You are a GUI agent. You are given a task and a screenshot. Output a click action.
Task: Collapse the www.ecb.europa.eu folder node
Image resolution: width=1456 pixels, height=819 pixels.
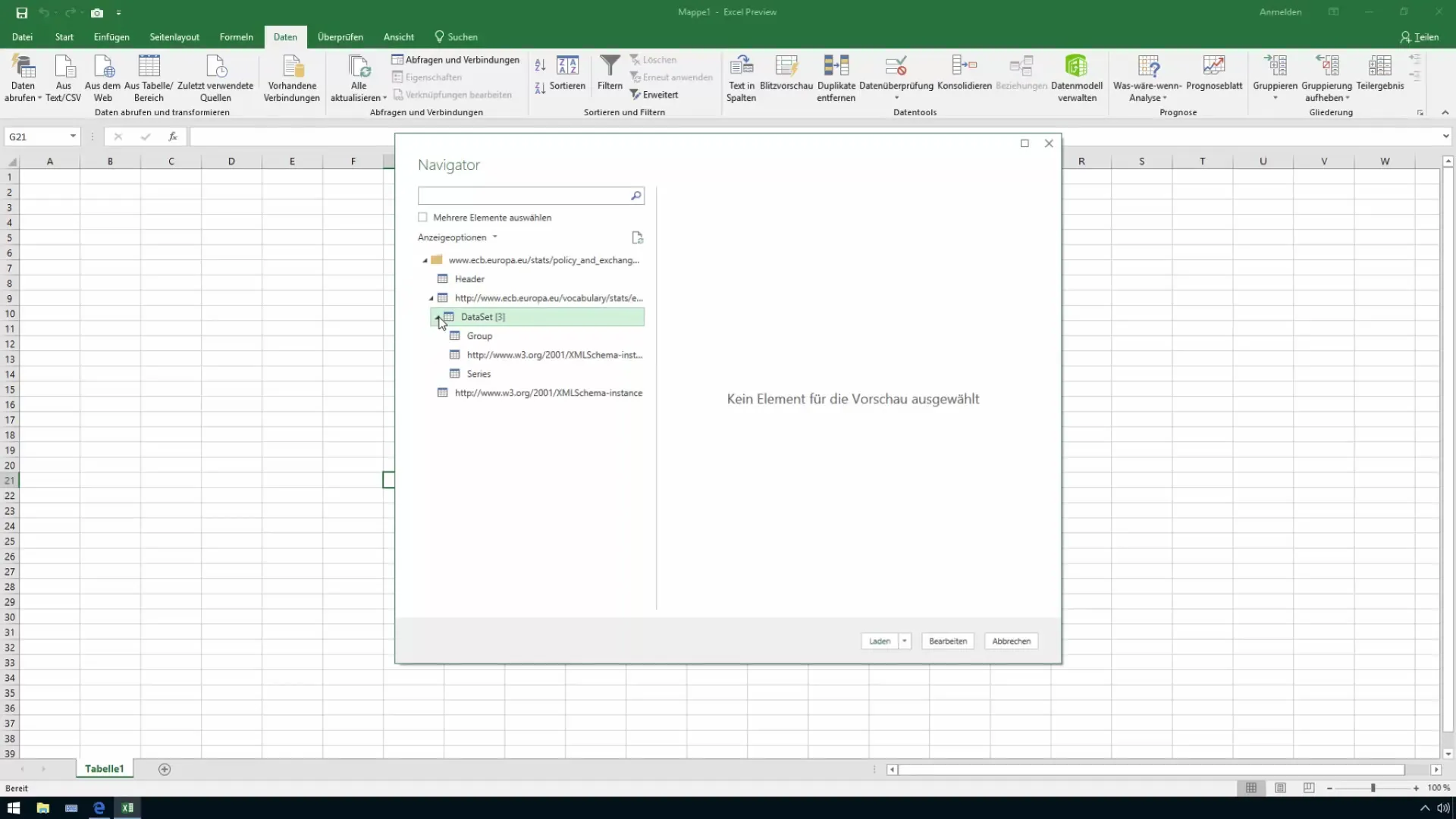pos(425,260)
